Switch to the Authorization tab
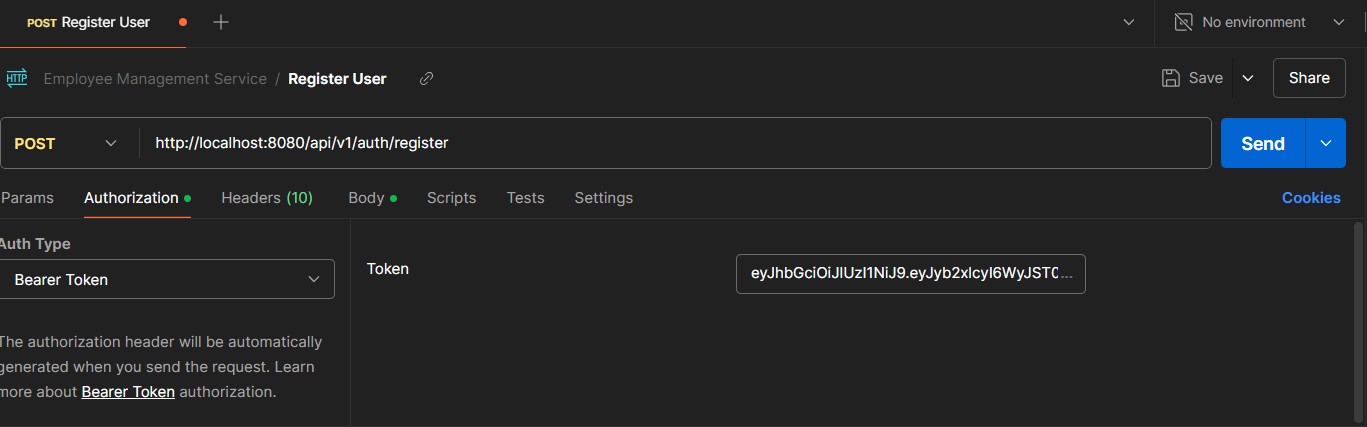Image resolution: width=1367 pixels, height=427 pixels. click(x=137, y=198)
